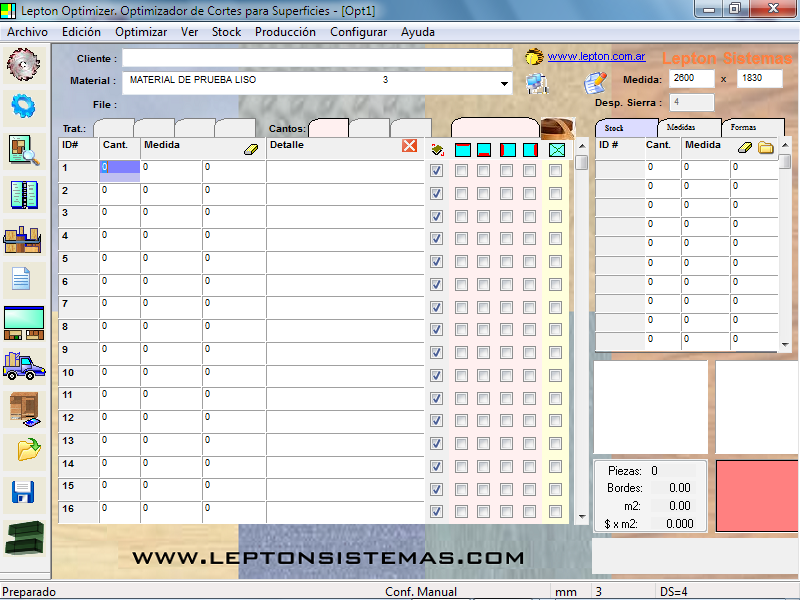Click the layout magnifier preview icon
Image resolution: width=800 pixels, height=600 pixels.
click(23, 151)
